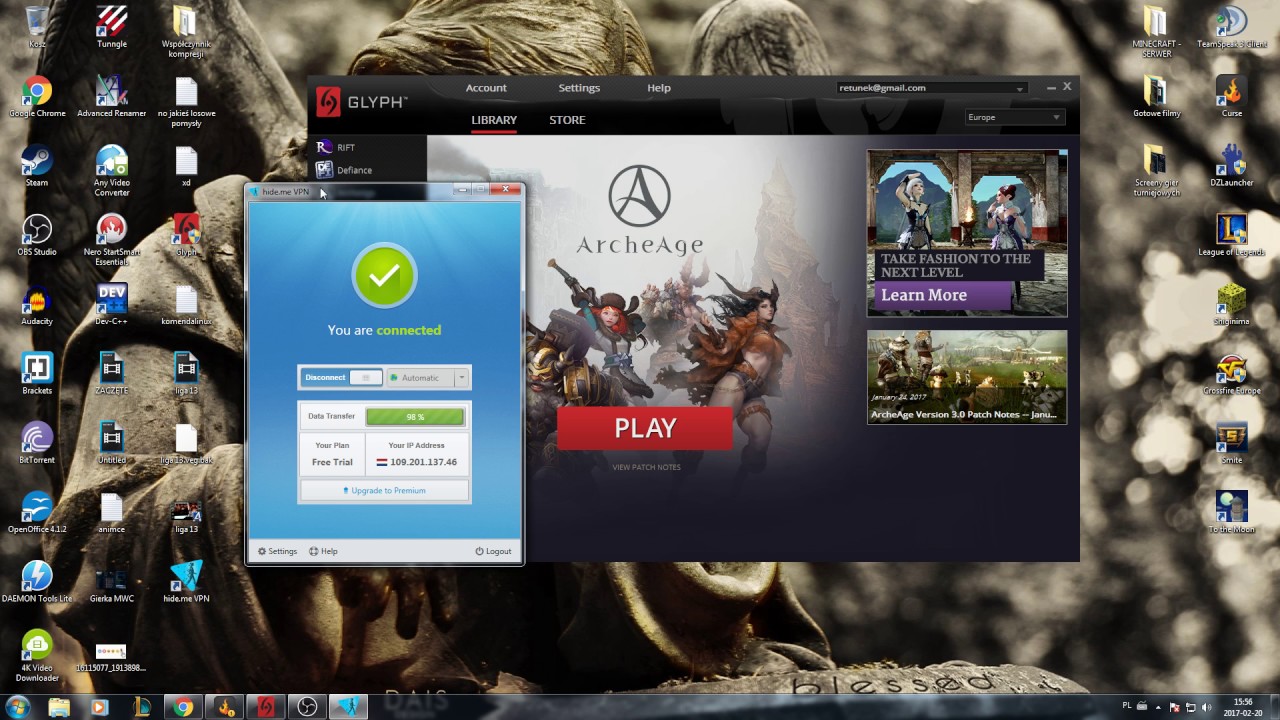Screen dimensions: 1280x720
Task: Open the OpenOffice 4.1.2 shortcut
Action: pos(37,510)
